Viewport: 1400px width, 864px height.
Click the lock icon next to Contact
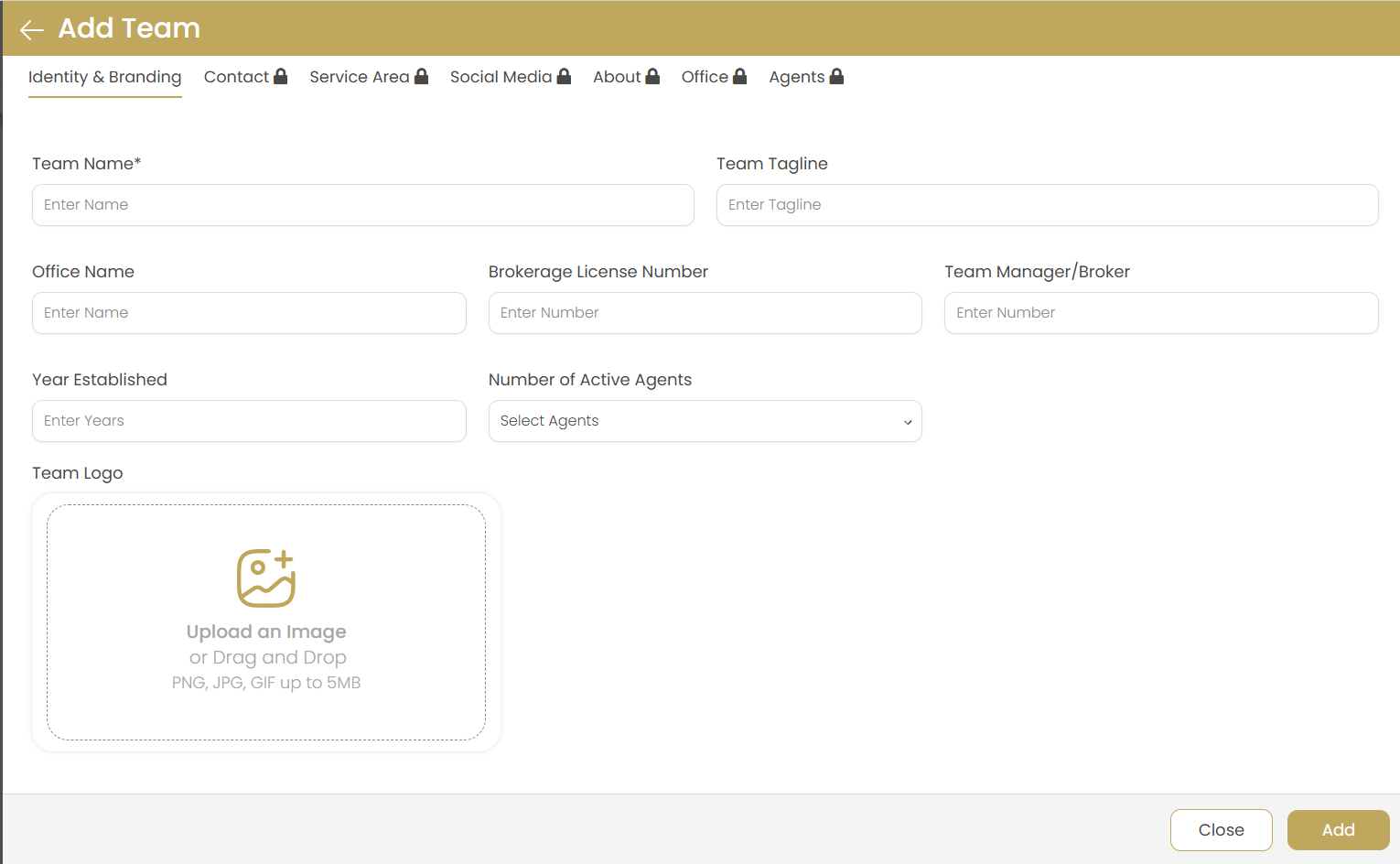tap(280, 76)
